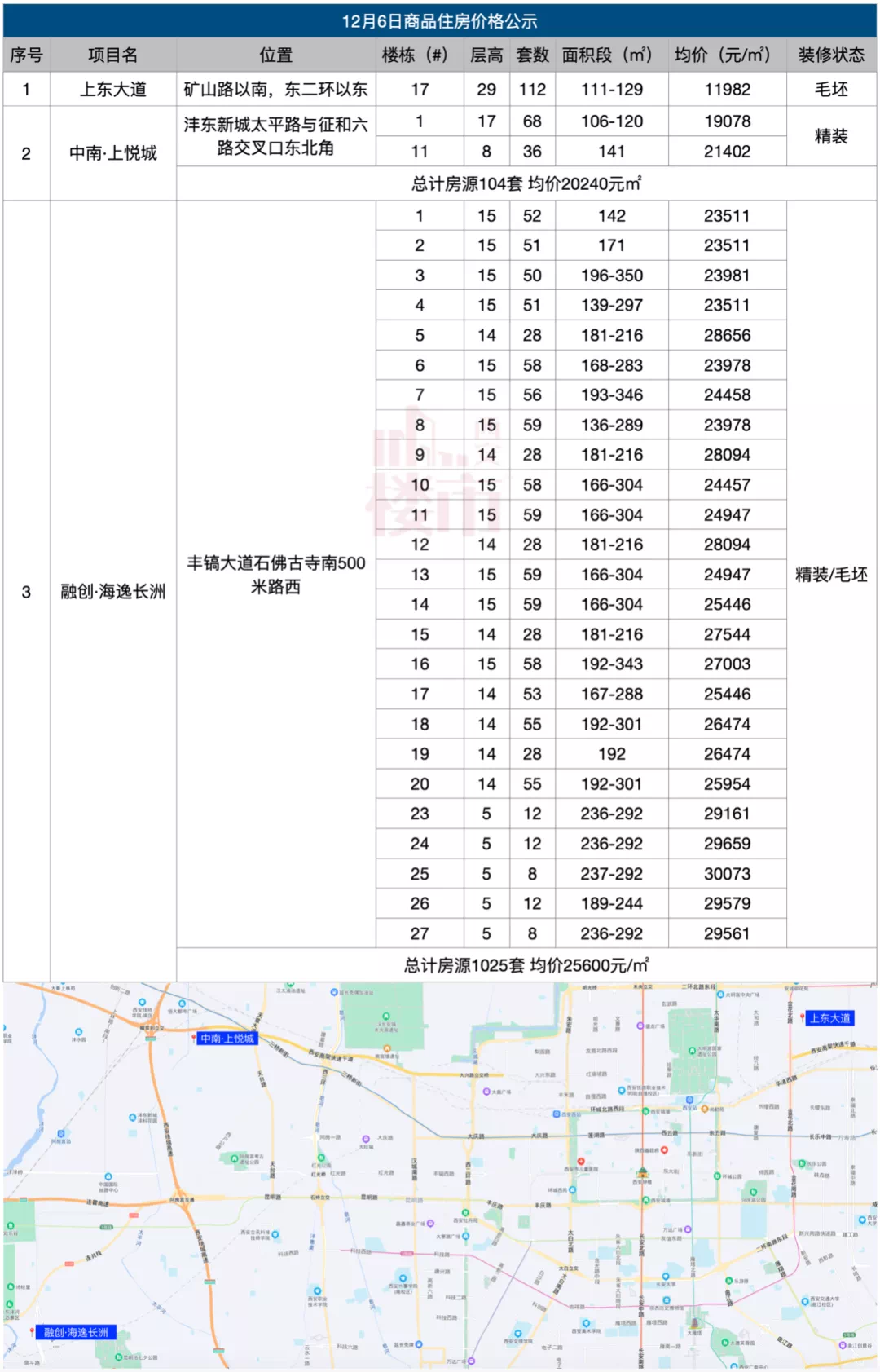Click the 精装/毛坯 decoration status cell
Viewport: 880px width, 1372px height.
(831, 574)
